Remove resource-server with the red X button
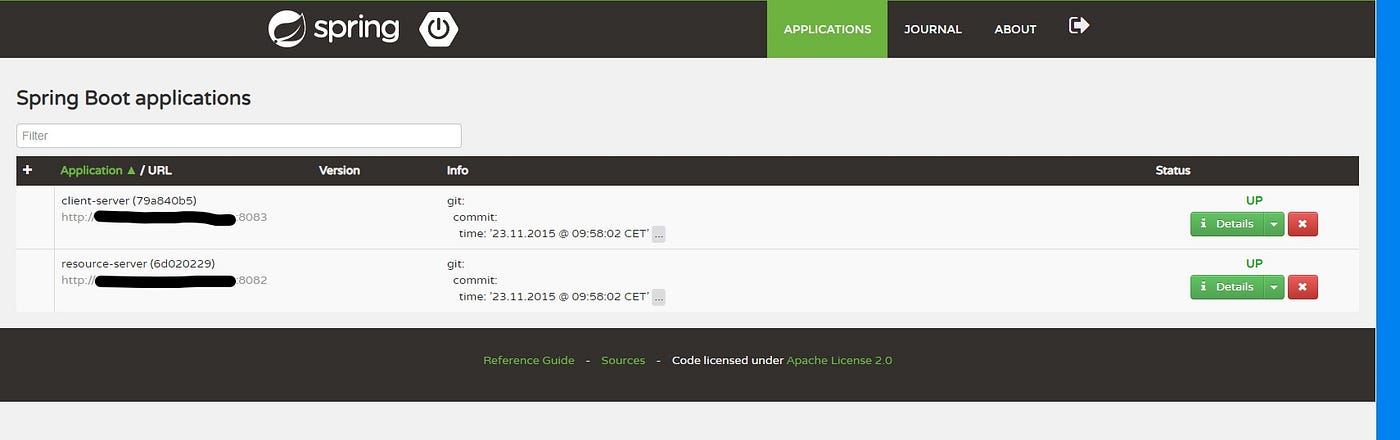The height and width of the screenshot is (440, 1400). point(1302,287)
